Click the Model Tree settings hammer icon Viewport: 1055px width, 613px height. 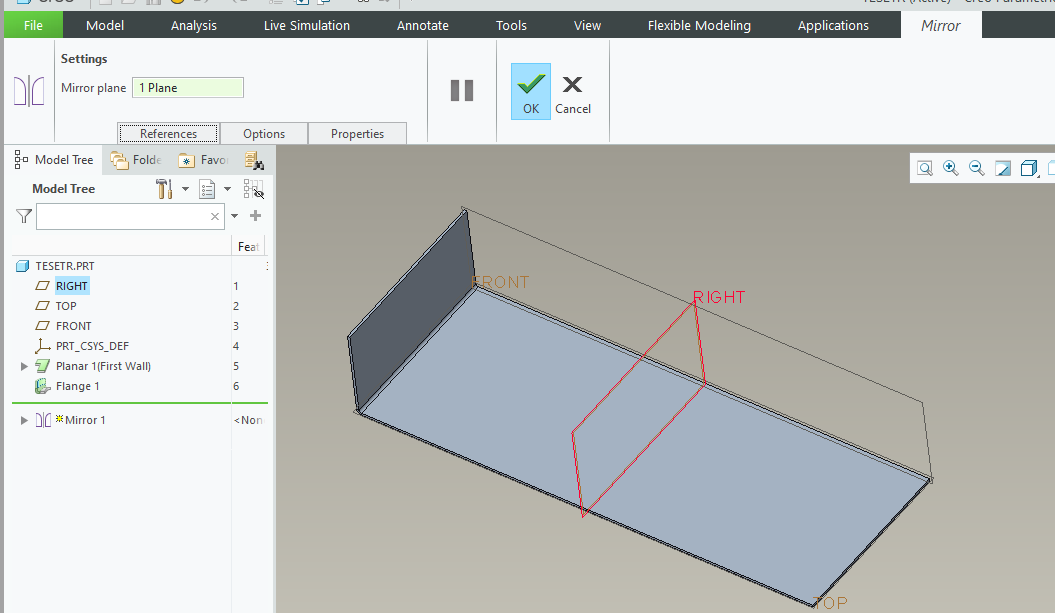pyautogui.click(x=164, y=188)
